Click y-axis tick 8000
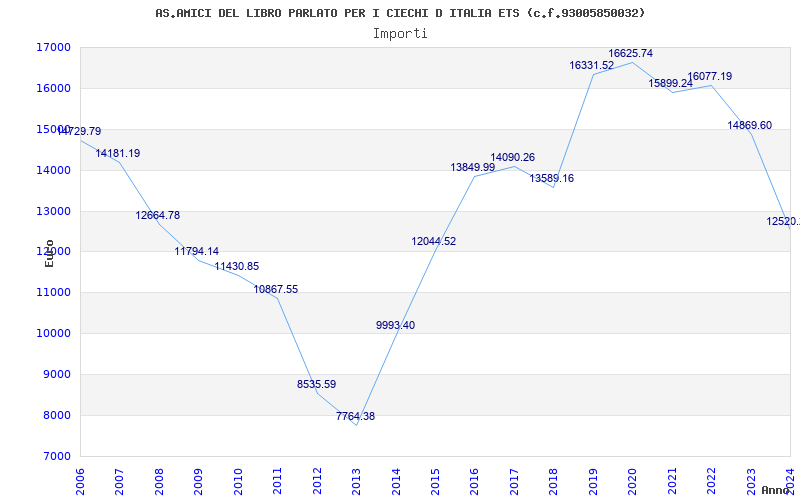This screenshot has width=800, height=500. coord(56,415)
